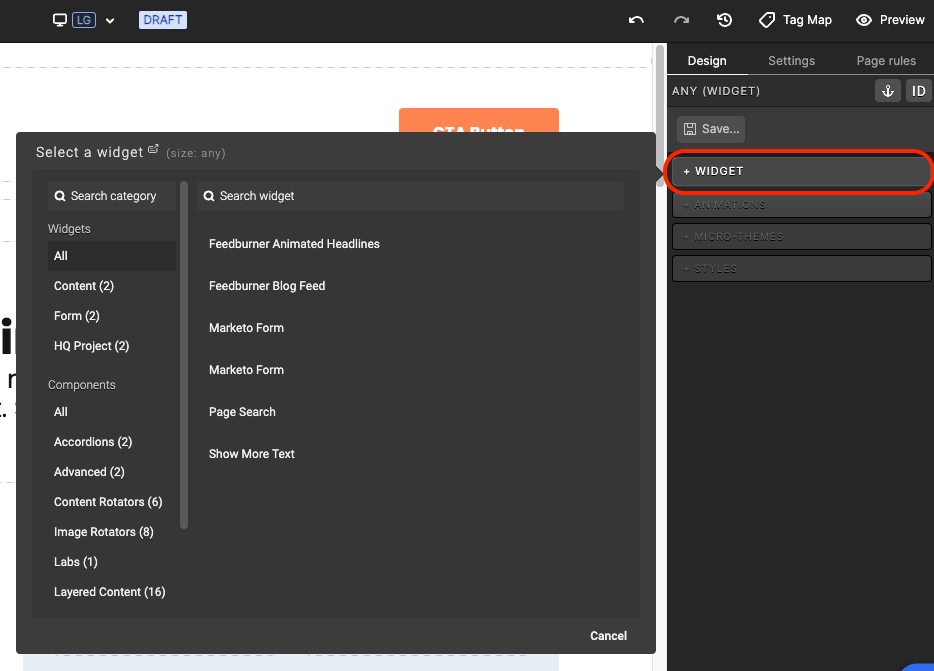Click the category list scrollbar

[184, 355]
